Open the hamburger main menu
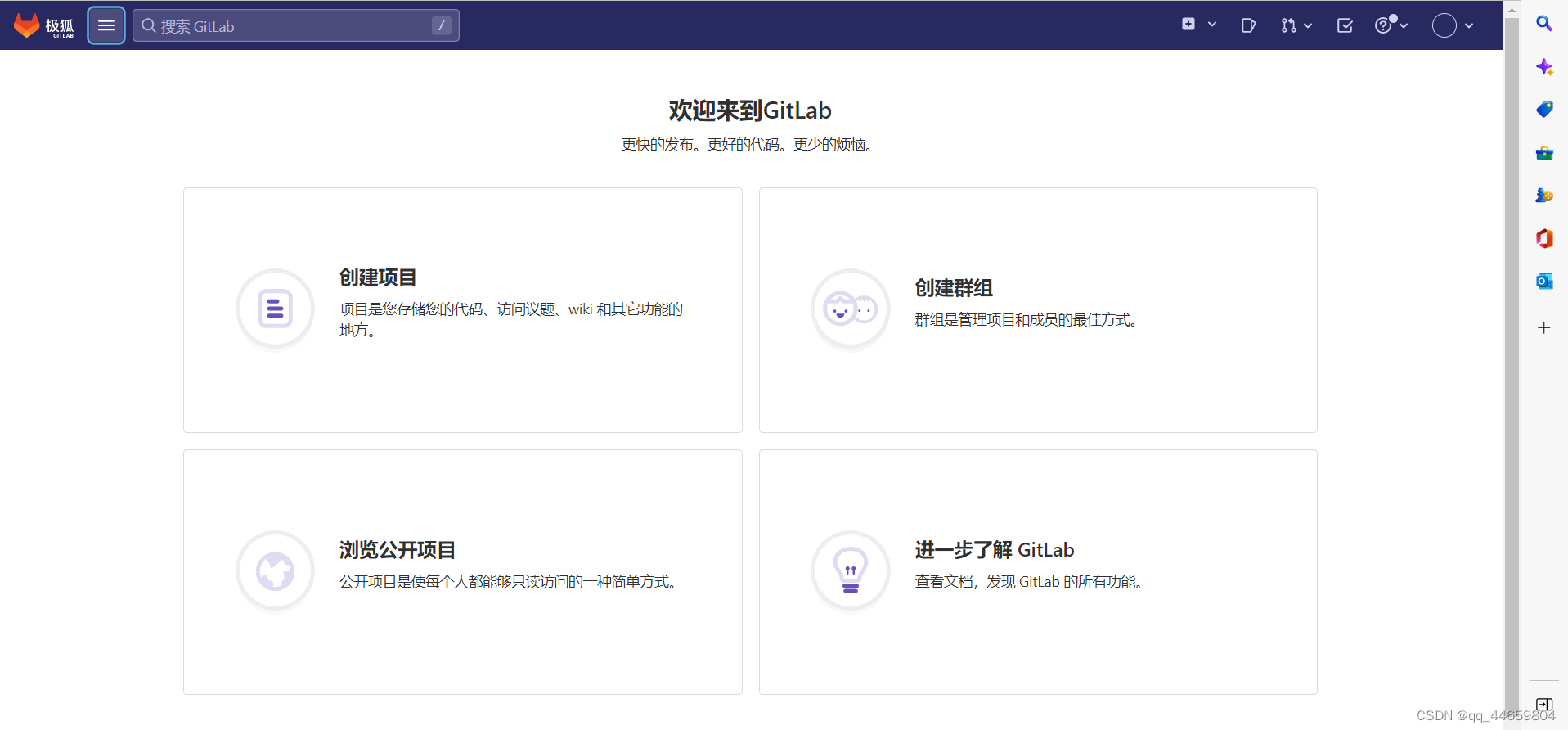1568x730 pixels. click(x=106, y=25)
